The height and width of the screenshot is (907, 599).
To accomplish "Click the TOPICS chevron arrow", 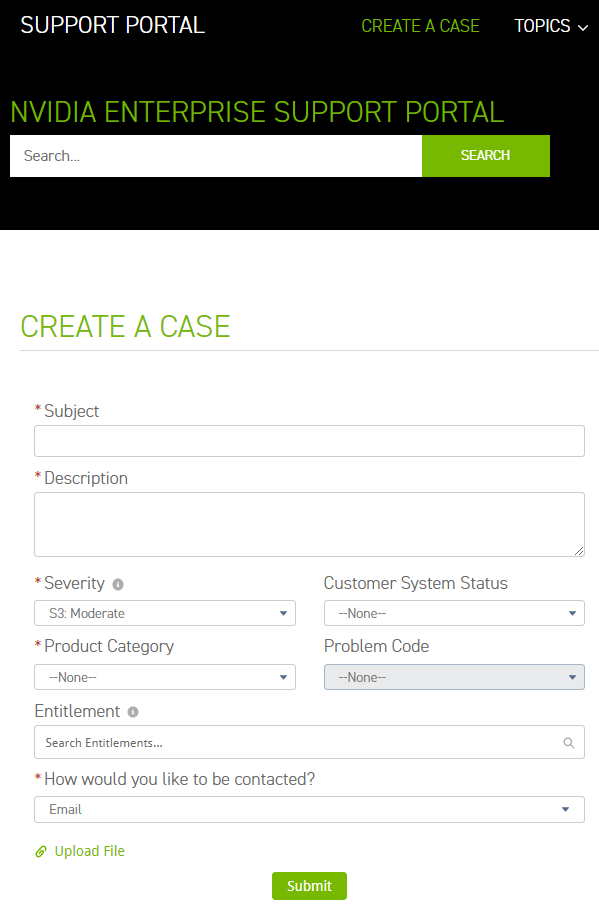I will pyautogui.click(x=583, y=27).
